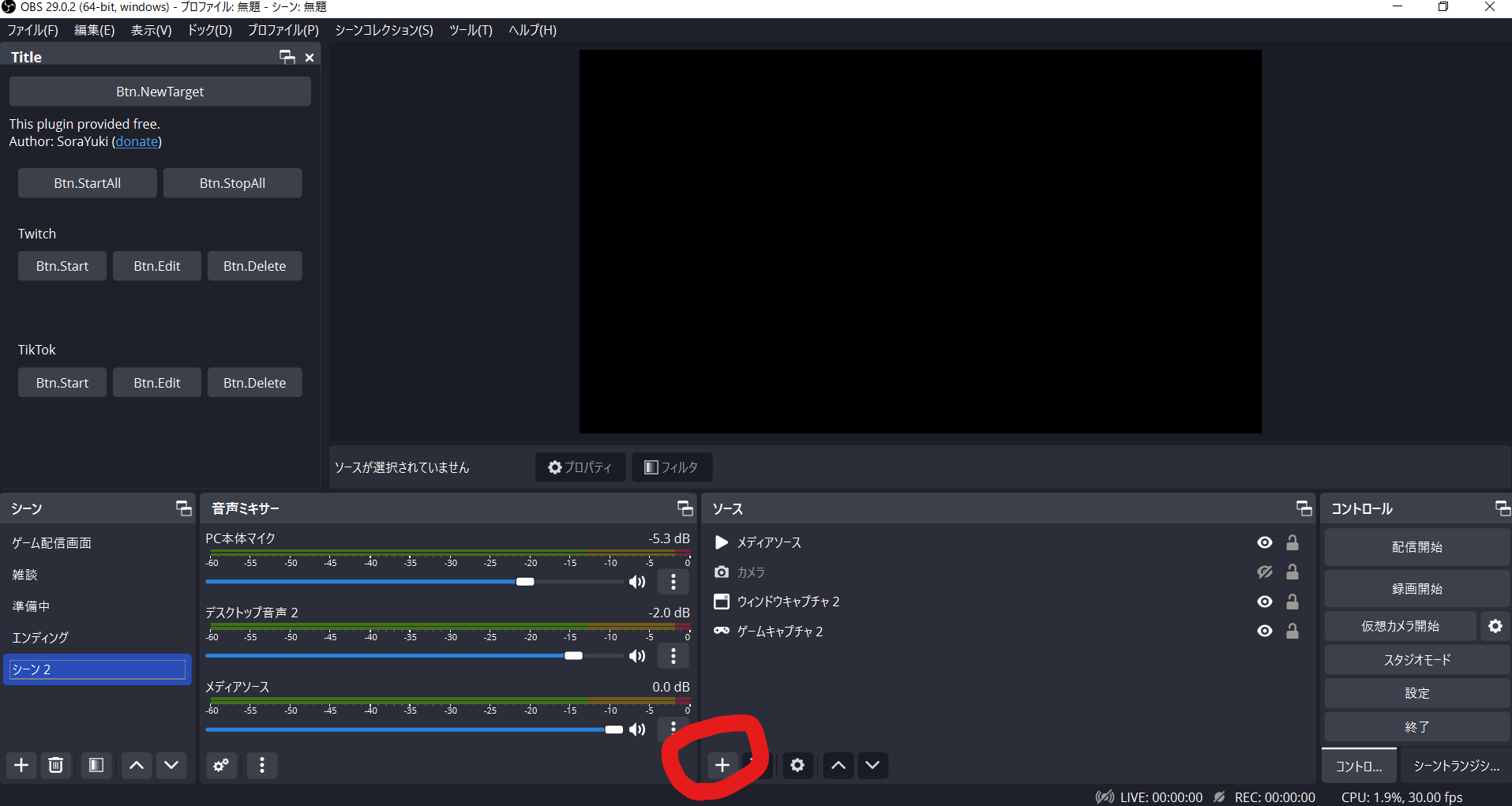This screenshot has width=1512, height=806.
Task: Switch to シーントランジション tab
Action: coord(1456,766)
